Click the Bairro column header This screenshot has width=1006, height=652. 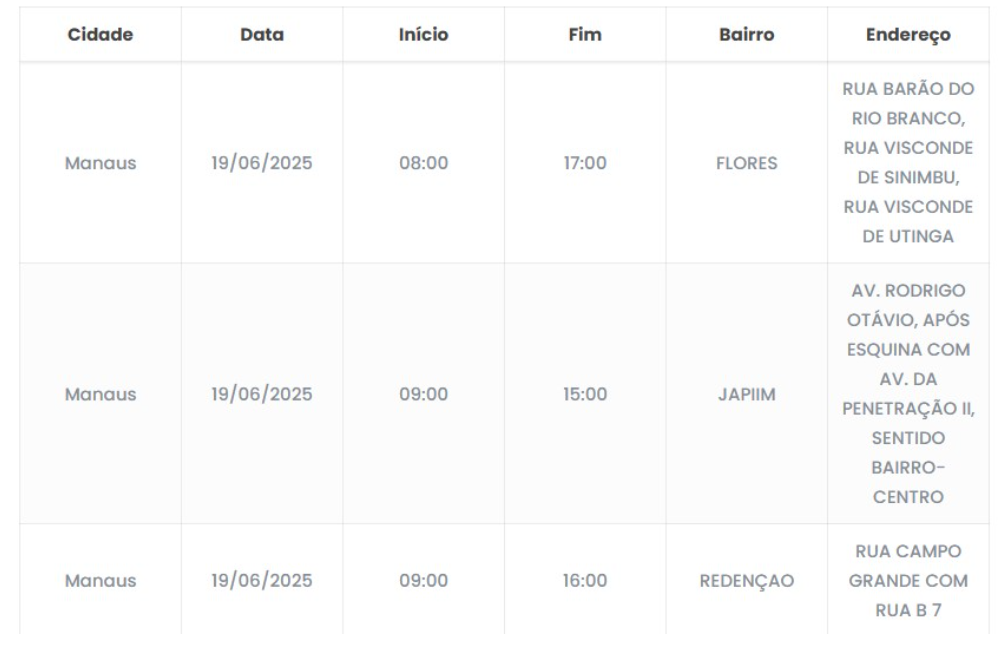pos(747,35)
